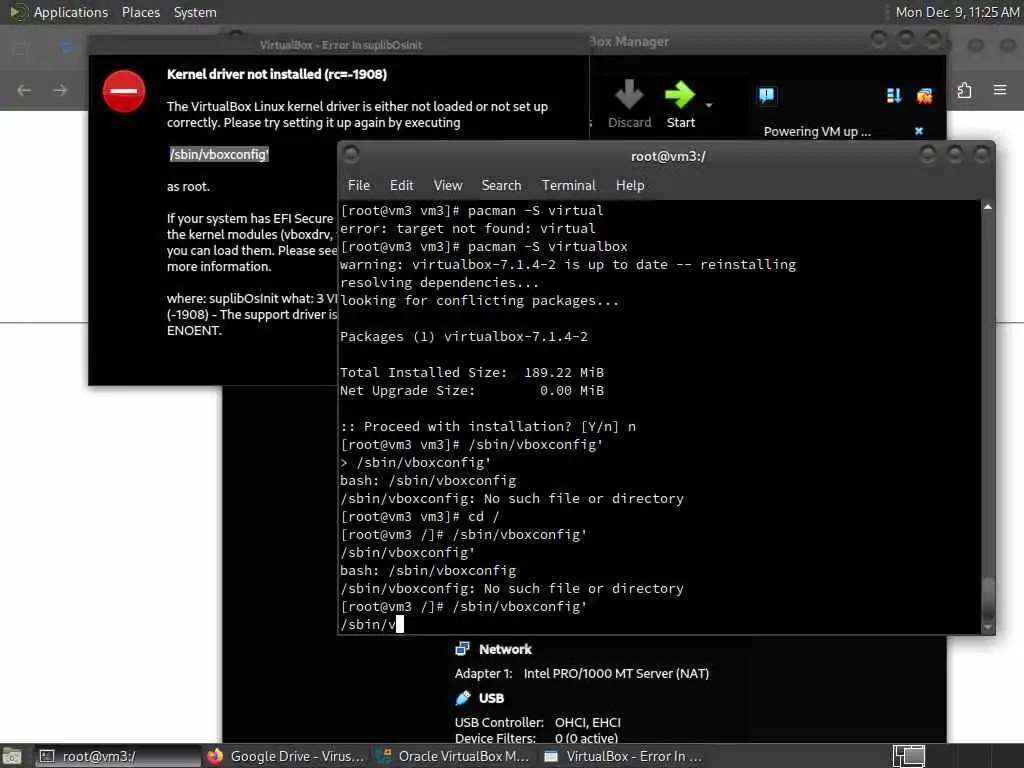Click the 'Total Installed Size: 189.22 MiB' line

472,372
